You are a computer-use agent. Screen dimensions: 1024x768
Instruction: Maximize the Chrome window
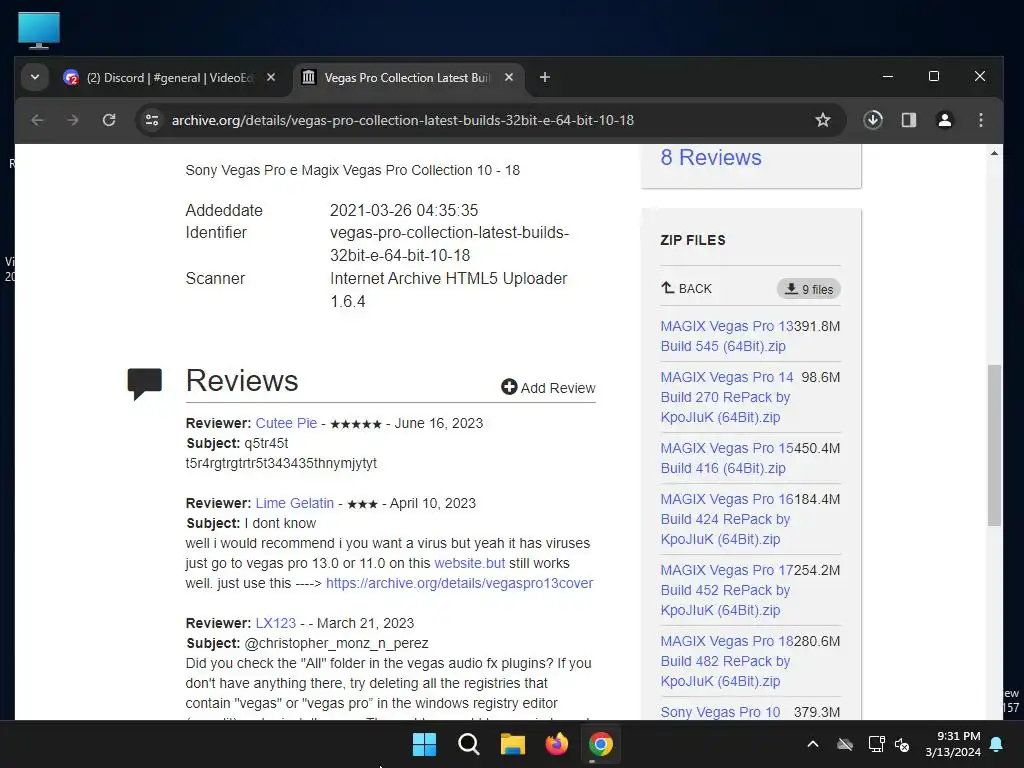(x=934, y=76)
